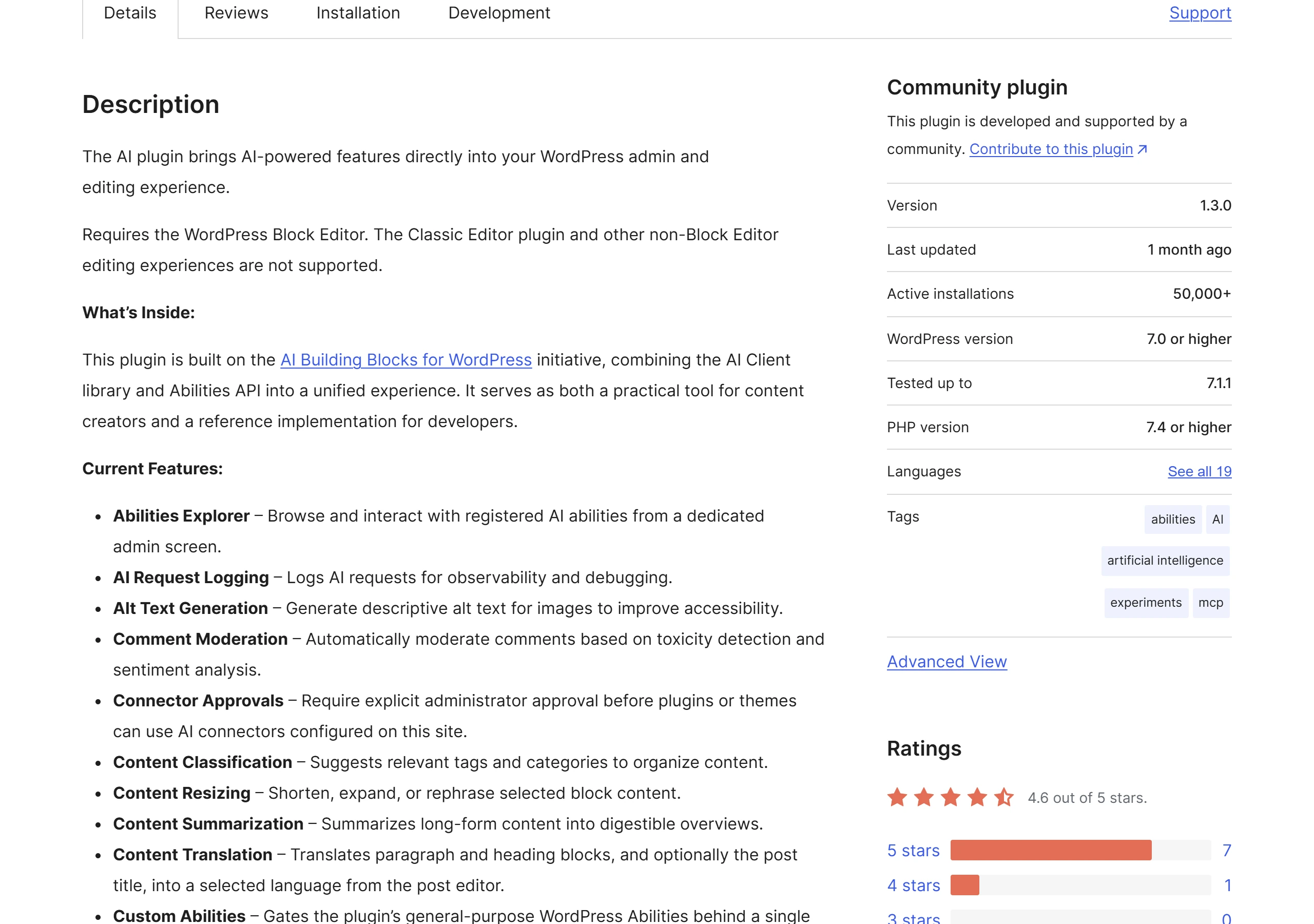
Task: Select the AI tag
Action: coord(1218,519)
